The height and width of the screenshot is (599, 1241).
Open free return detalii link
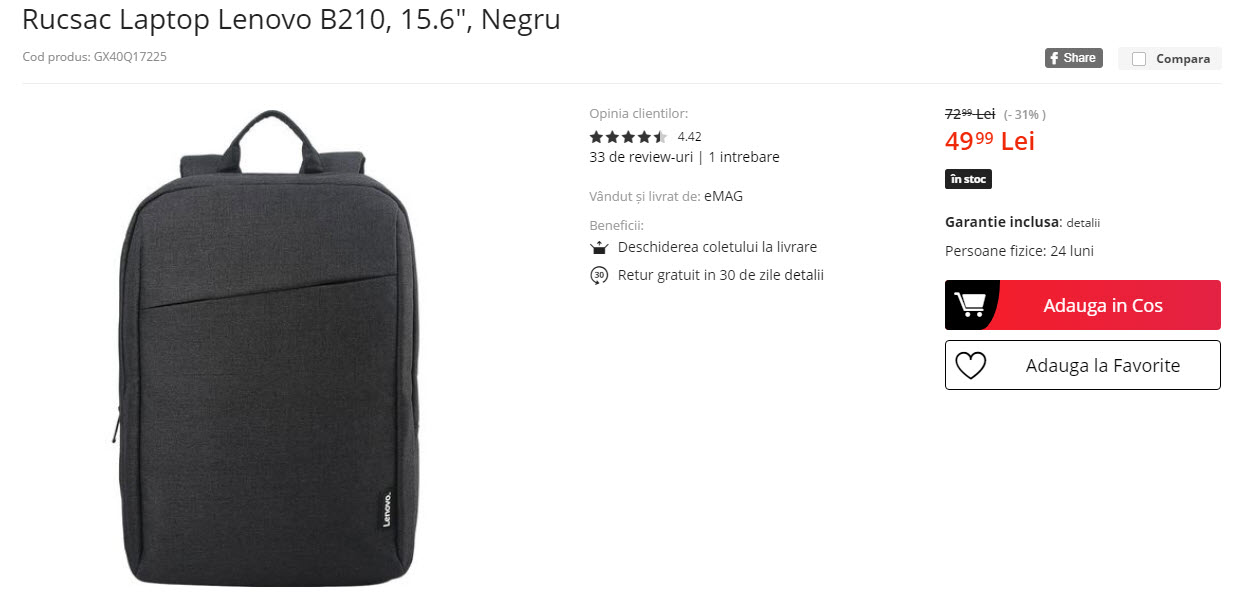pos(804,275)
